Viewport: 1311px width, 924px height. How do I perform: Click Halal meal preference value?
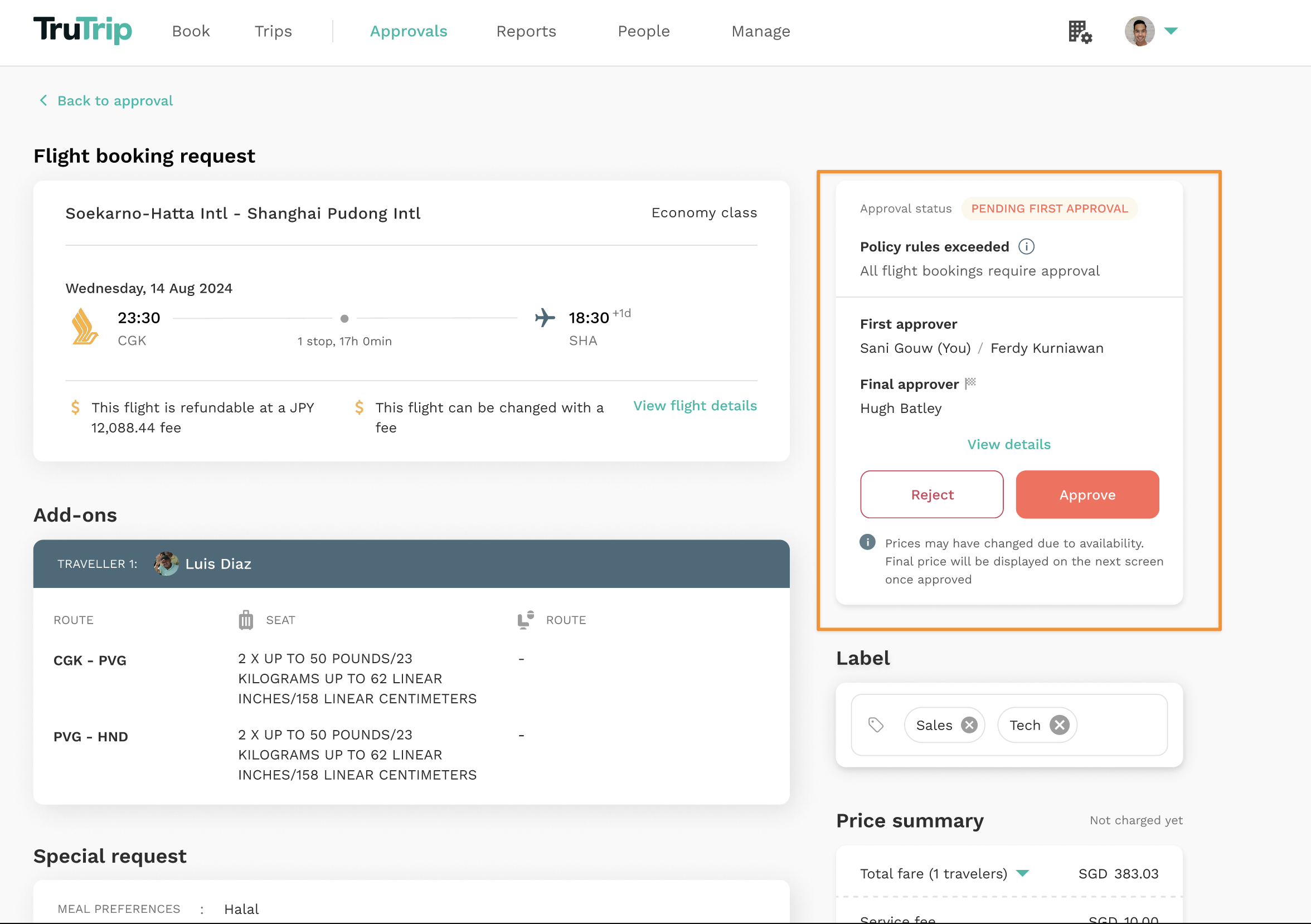[x=241, y=909]
